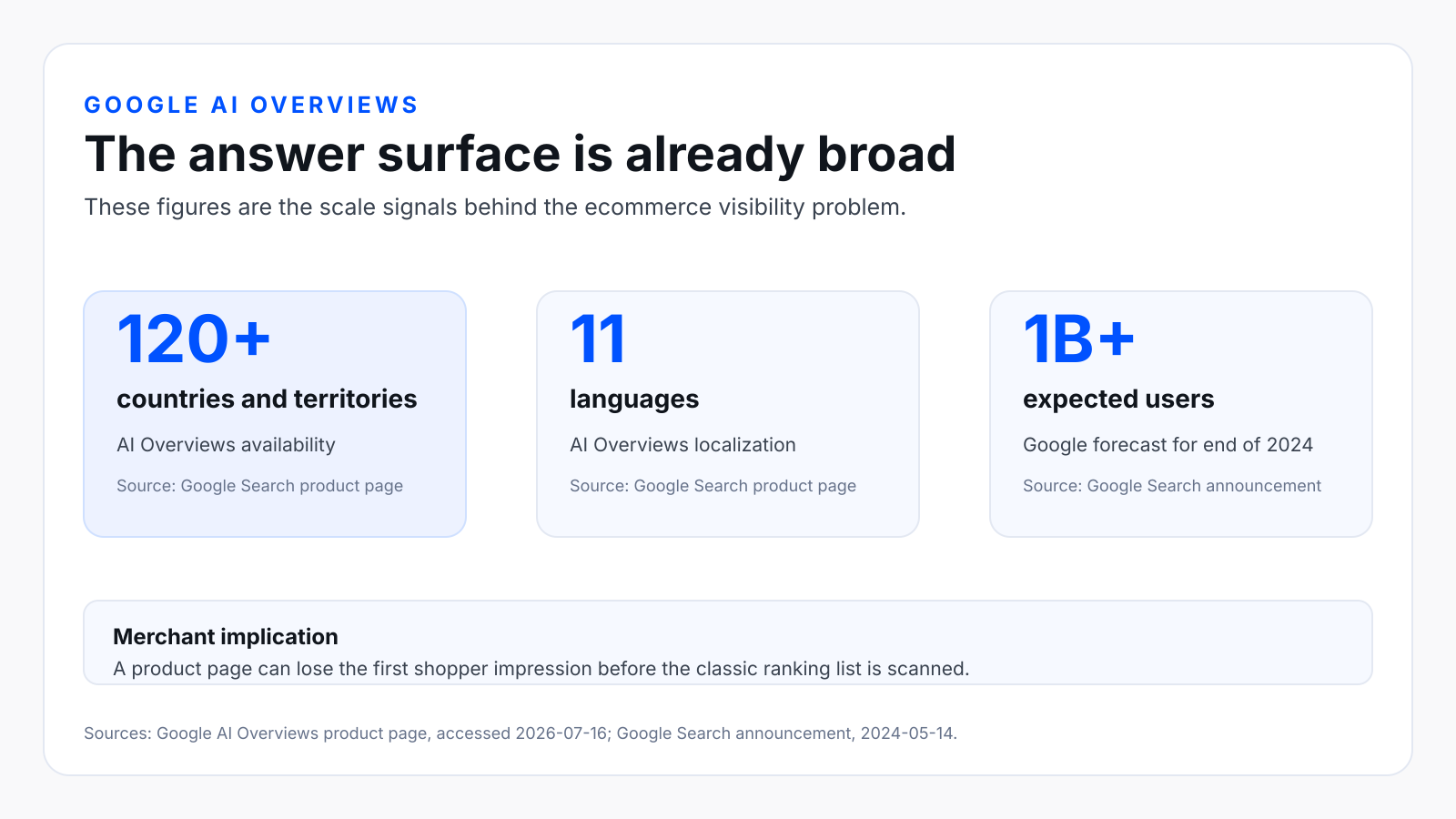Image resolution: width=1456 pixels, height=819 pixels.
Task: Click source line under 'AI Overviews availability'
Action: click(259, 486)
